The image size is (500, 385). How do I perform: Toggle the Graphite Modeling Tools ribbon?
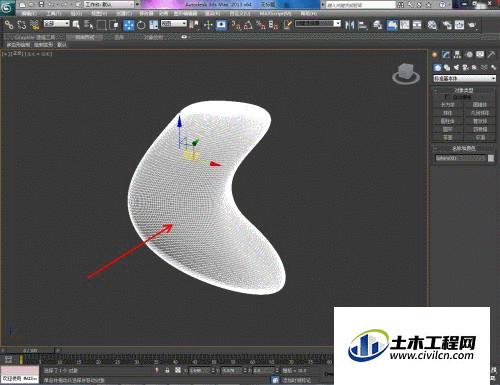click(392, 25)
